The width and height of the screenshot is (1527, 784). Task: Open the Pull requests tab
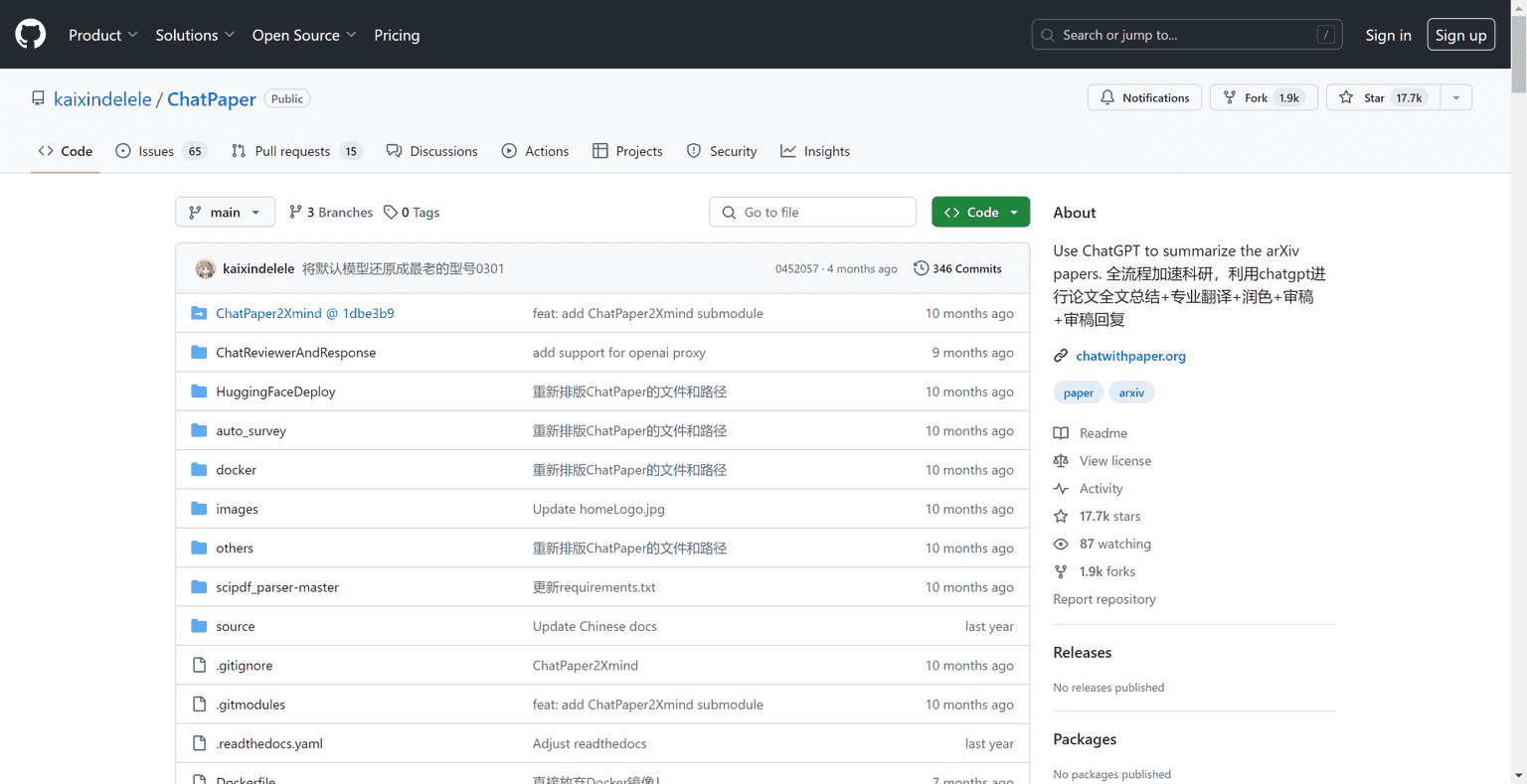[x=296, y=151]
